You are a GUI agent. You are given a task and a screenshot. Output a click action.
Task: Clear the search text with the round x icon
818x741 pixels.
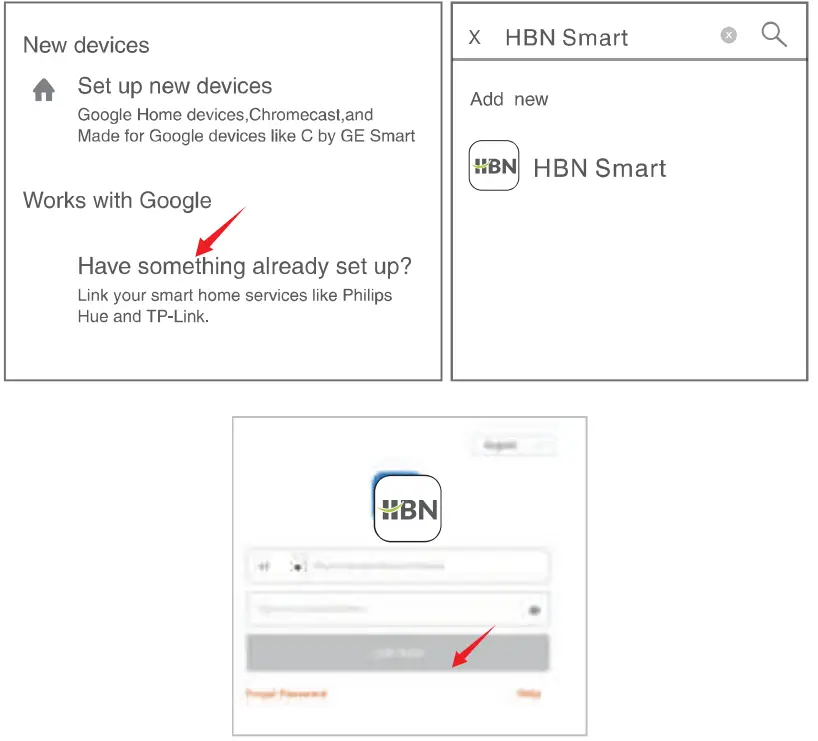point(728,35)
